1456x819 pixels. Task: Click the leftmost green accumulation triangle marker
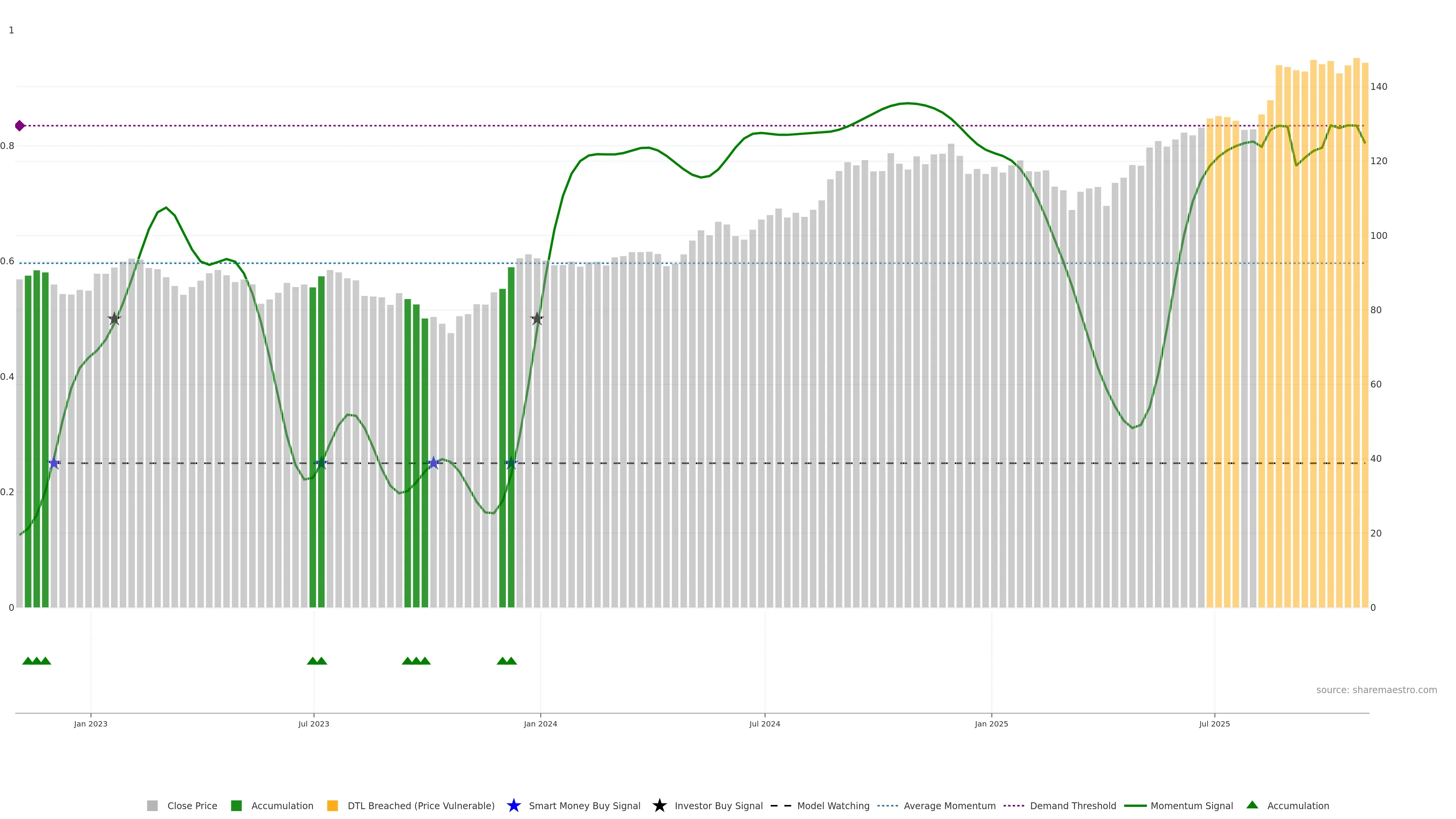[28, 661]
